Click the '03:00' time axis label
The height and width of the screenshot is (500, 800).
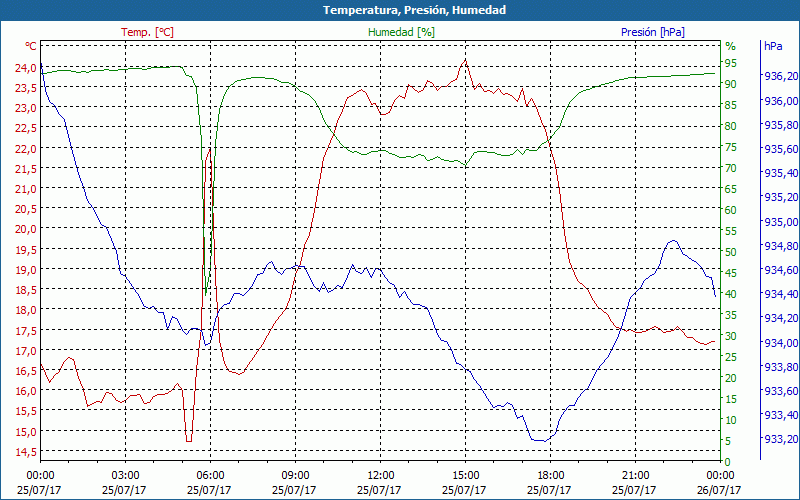[125, 476]
